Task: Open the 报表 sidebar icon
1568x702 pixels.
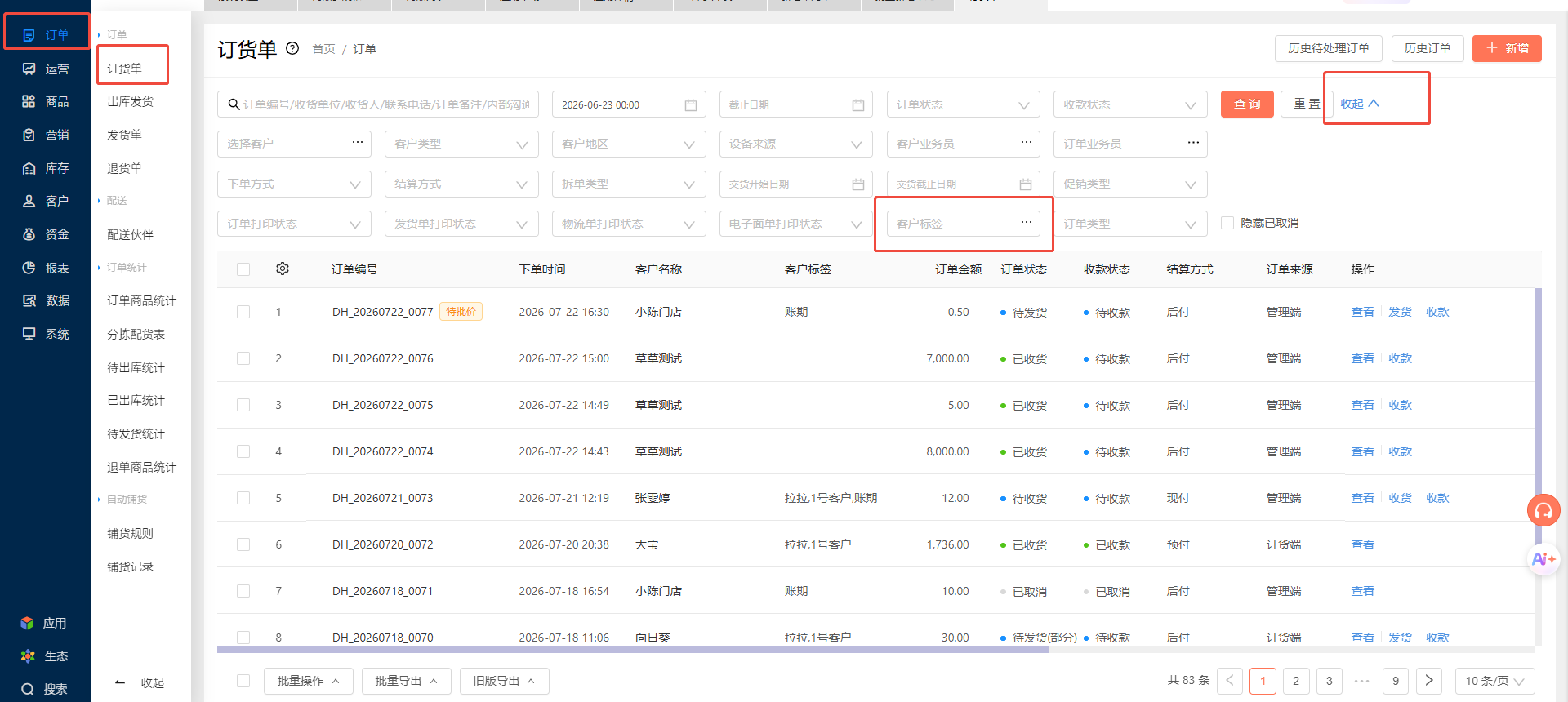Action: click(x=29, y=268)
